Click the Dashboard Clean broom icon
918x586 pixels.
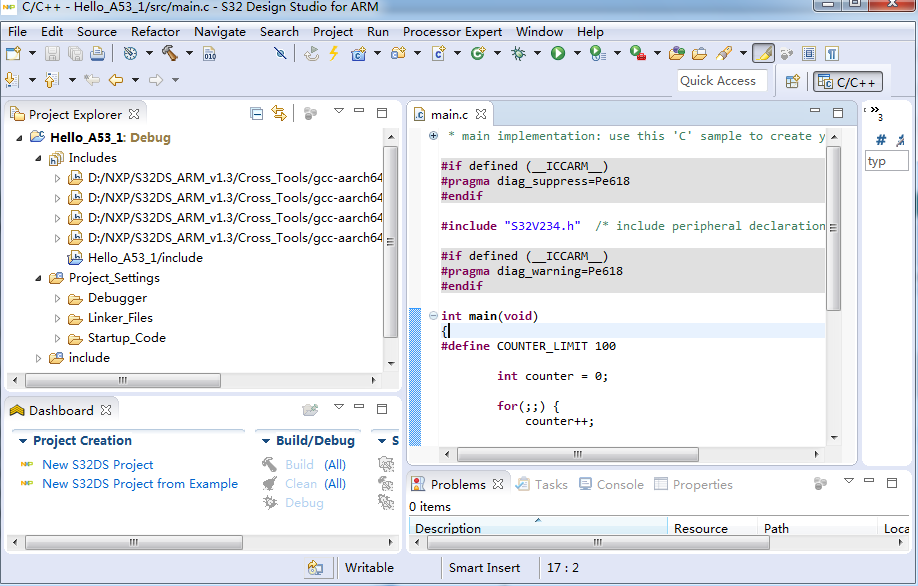pyautogui.click(x=269, y=484)
